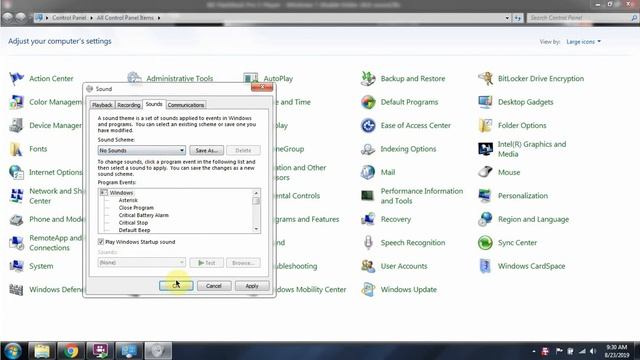This screenshot has height=360, width=640.
Task: Open the Recovery icon
Action: [x=368, y=219]
